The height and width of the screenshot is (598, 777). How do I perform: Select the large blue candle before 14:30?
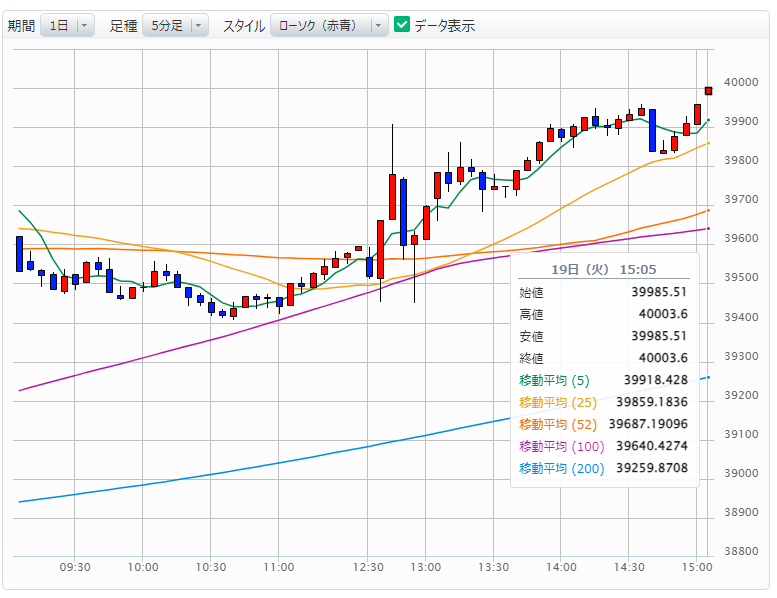[x=652, y=129]
